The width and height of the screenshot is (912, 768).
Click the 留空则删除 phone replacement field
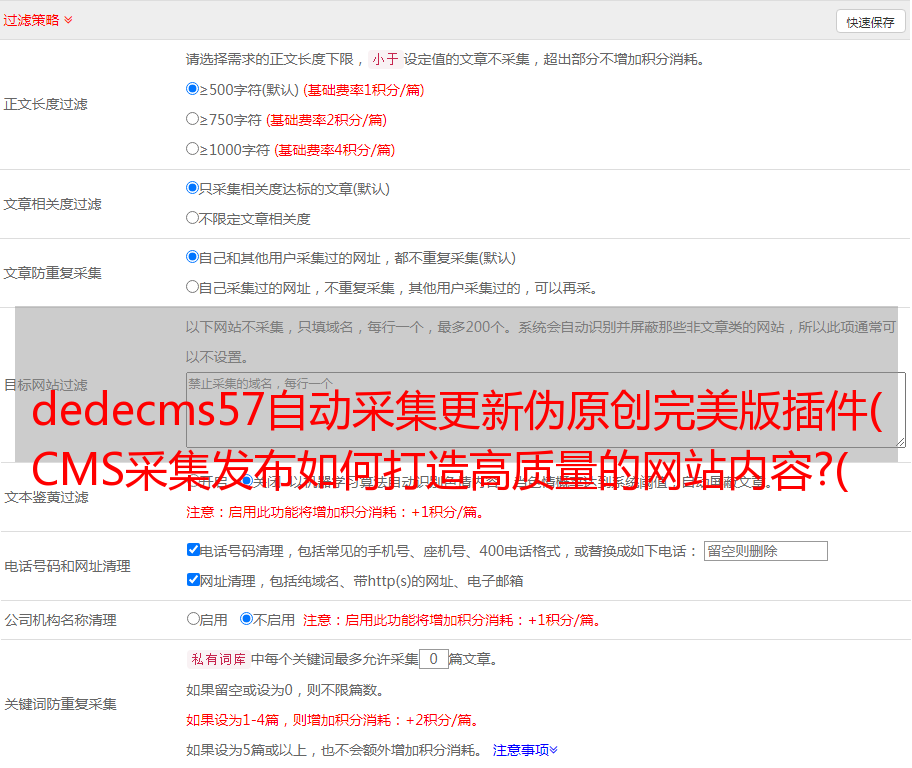[x=765, y=551]
